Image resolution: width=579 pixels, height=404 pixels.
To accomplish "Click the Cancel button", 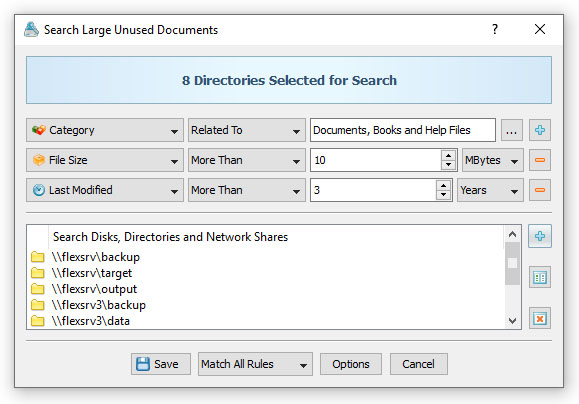I will click(419, 364).
